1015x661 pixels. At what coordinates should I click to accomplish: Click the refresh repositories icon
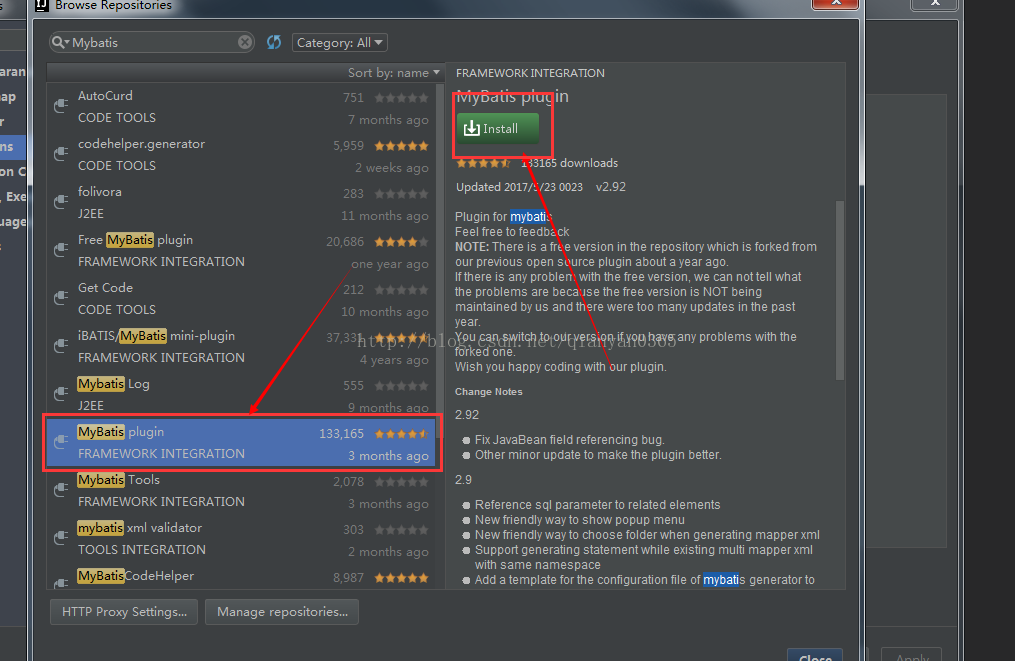pyautogui.click(x=274, y=42)
